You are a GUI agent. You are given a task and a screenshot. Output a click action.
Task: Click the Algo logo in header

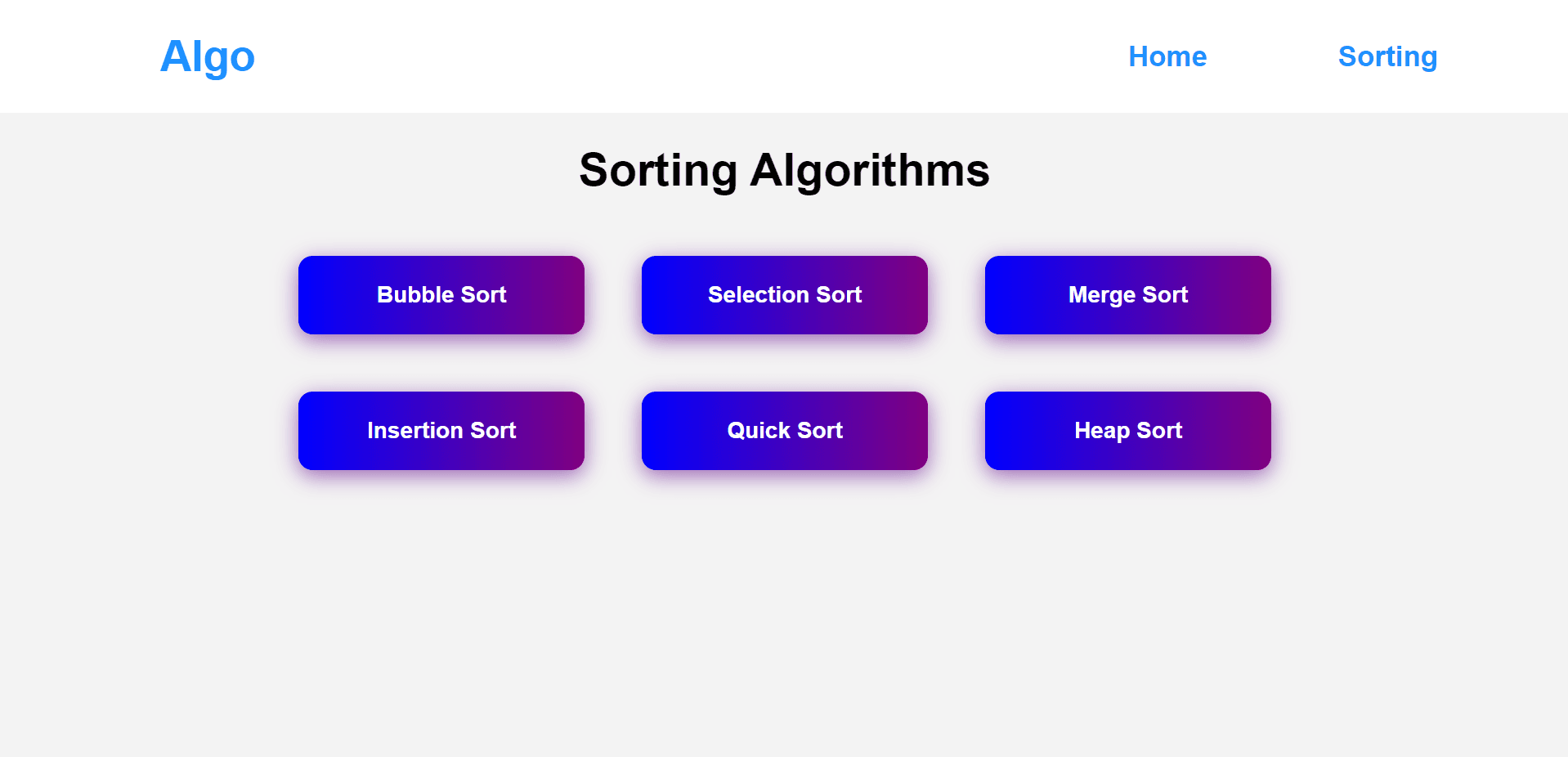click(208, 56)
